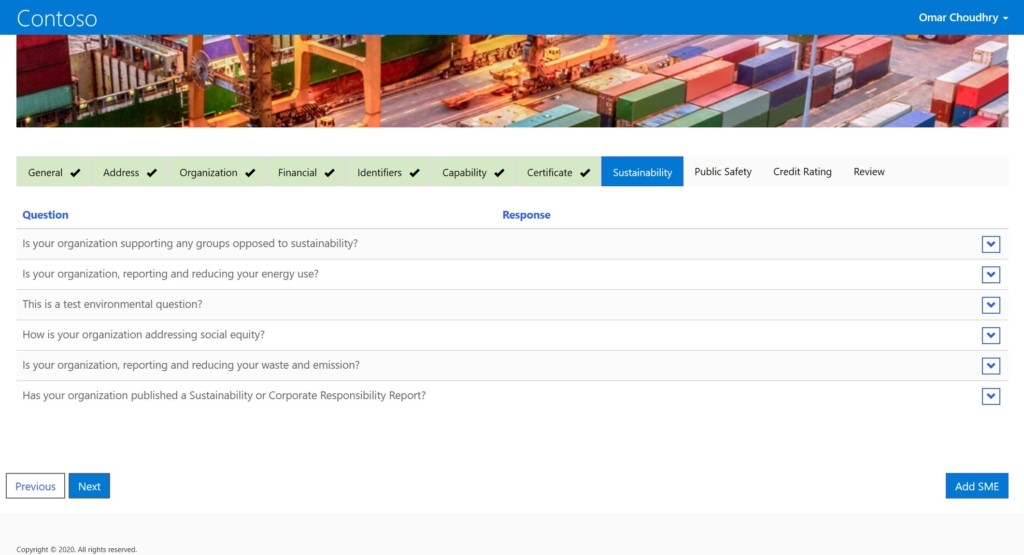Click the Contoso logo text
This screenshot has height=555, width=1024.
point(57,17)
